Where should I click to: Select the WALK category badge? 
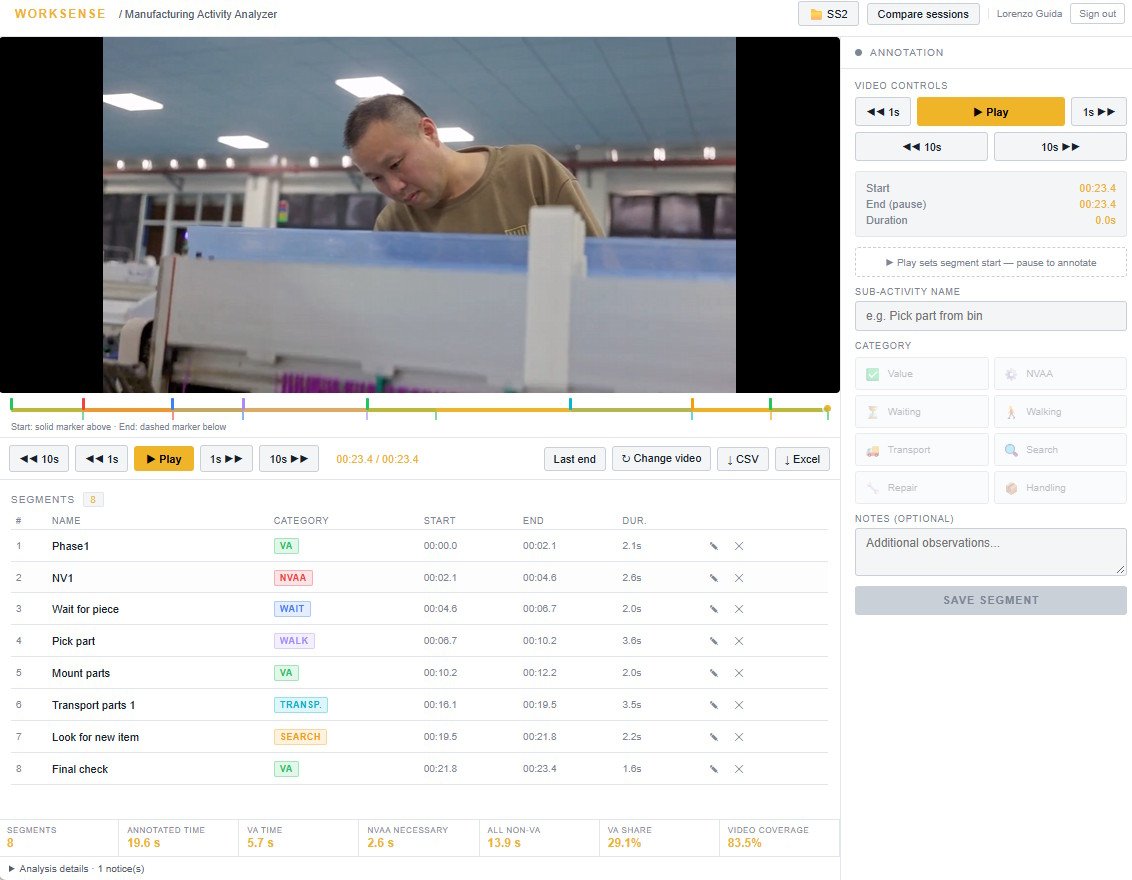294,640
